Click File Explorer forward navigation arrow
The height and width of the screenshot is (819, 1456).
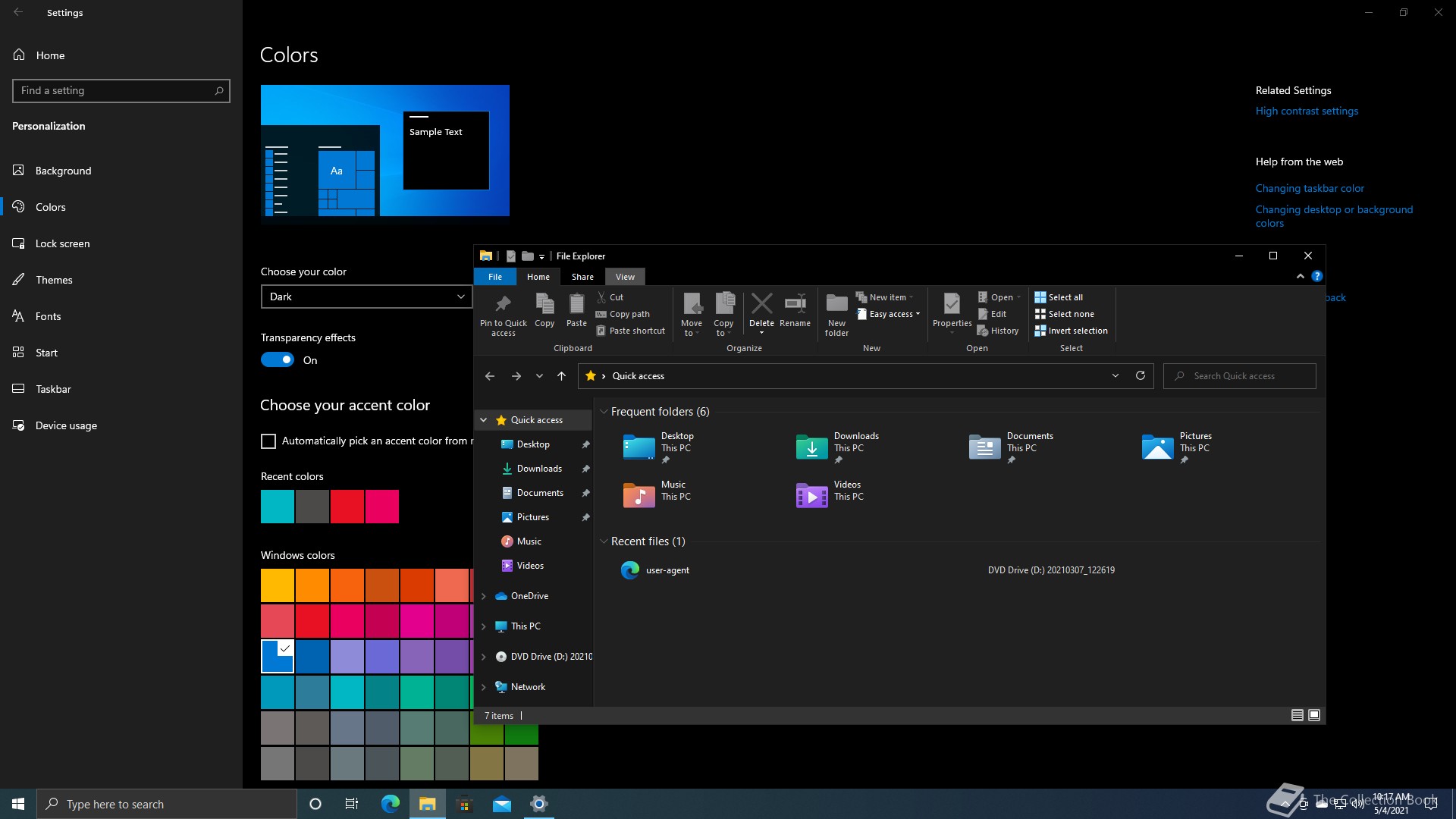click(x=516, y=376)
